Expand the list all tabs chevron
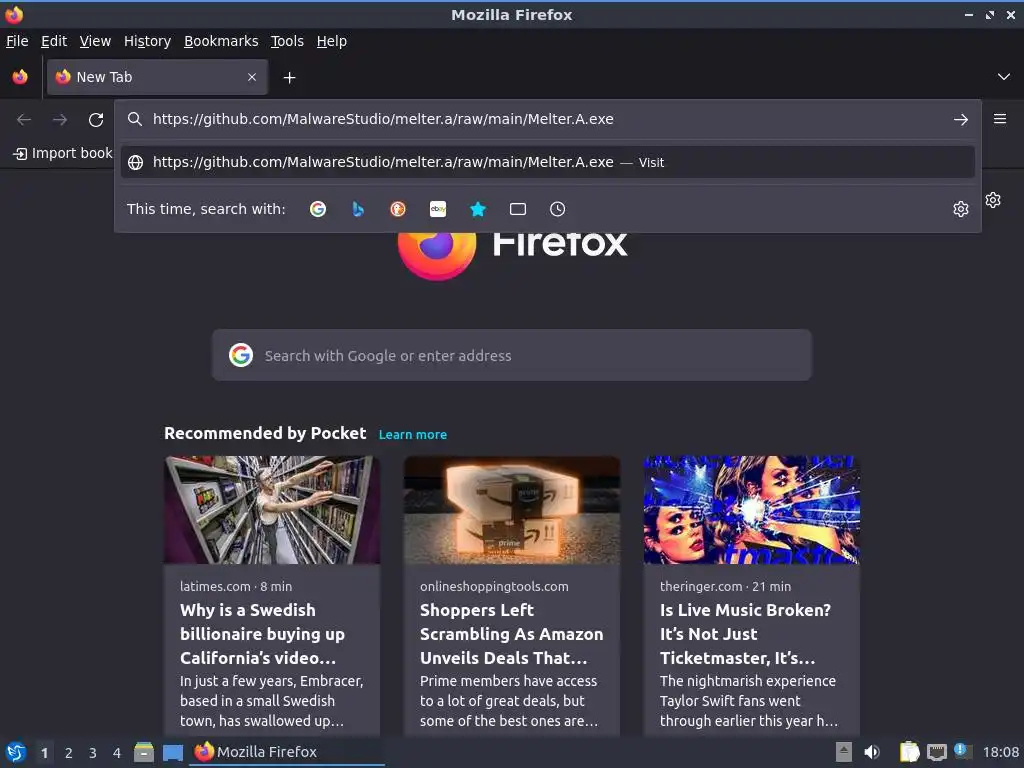 (1004, 77)
